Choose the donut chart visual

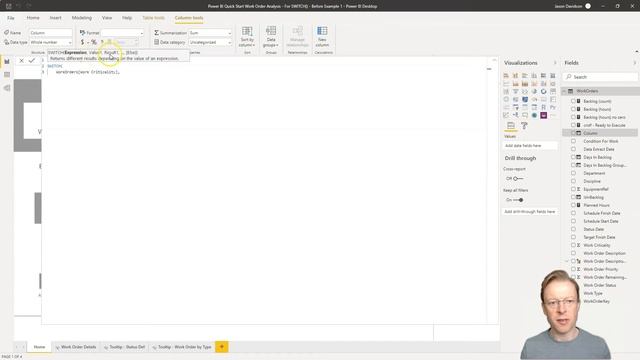tap(543, 91)
